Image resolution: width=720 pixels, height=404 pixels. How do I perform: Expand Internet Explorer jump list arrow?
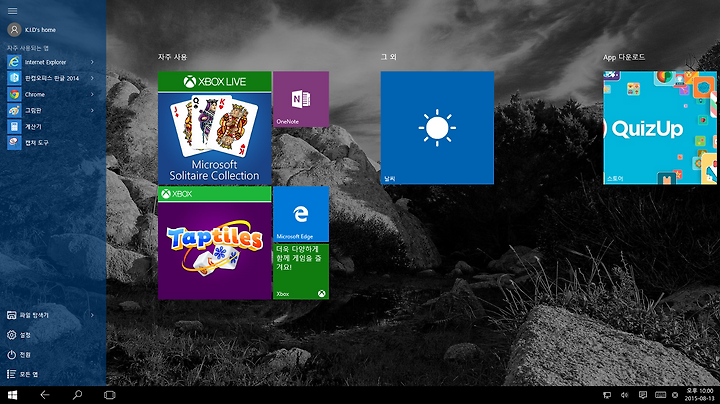pyautogui.click(x=92, y=62)
